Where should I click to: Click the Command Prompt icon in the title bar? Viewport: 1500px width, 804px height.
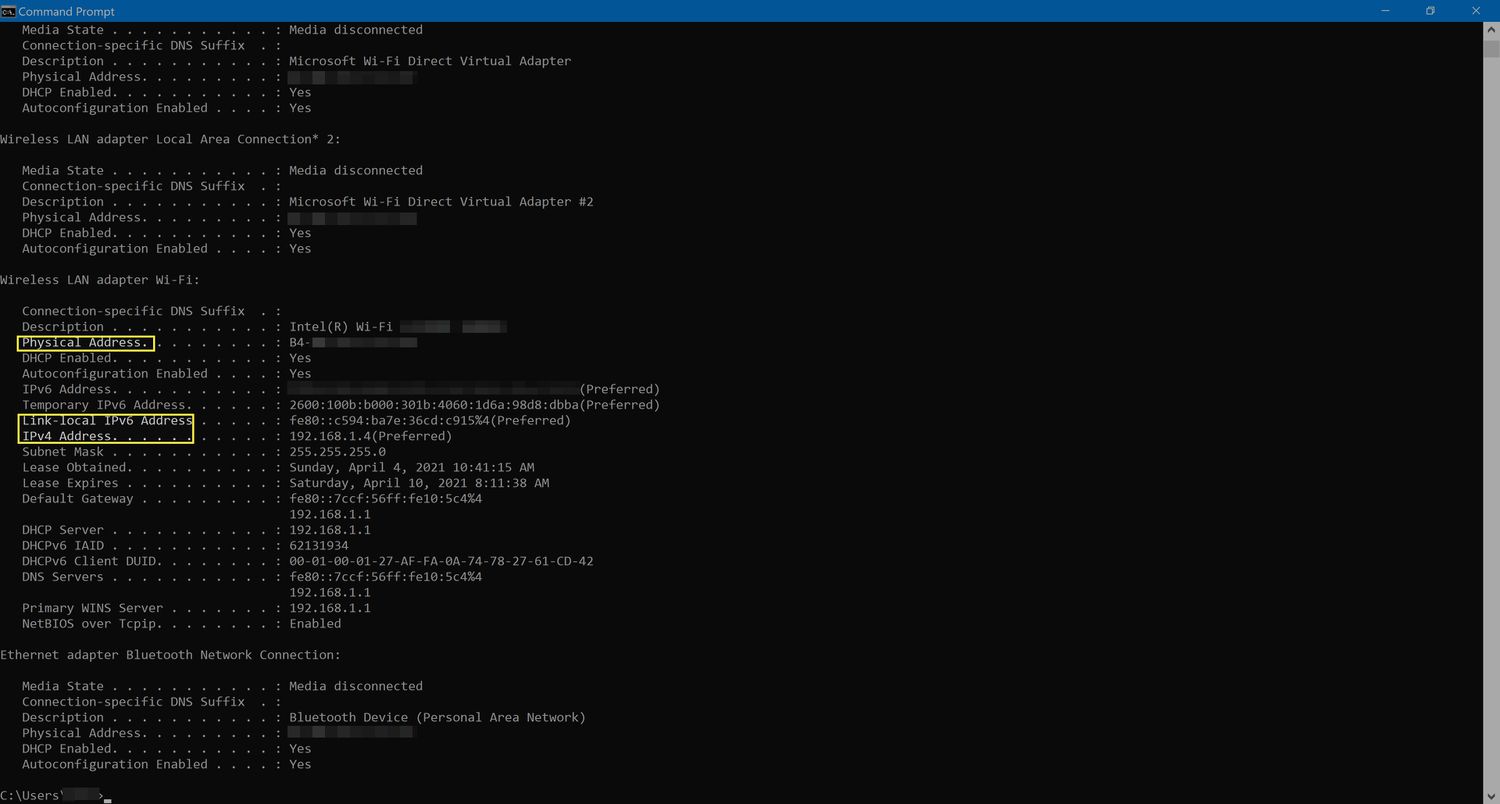10,11
